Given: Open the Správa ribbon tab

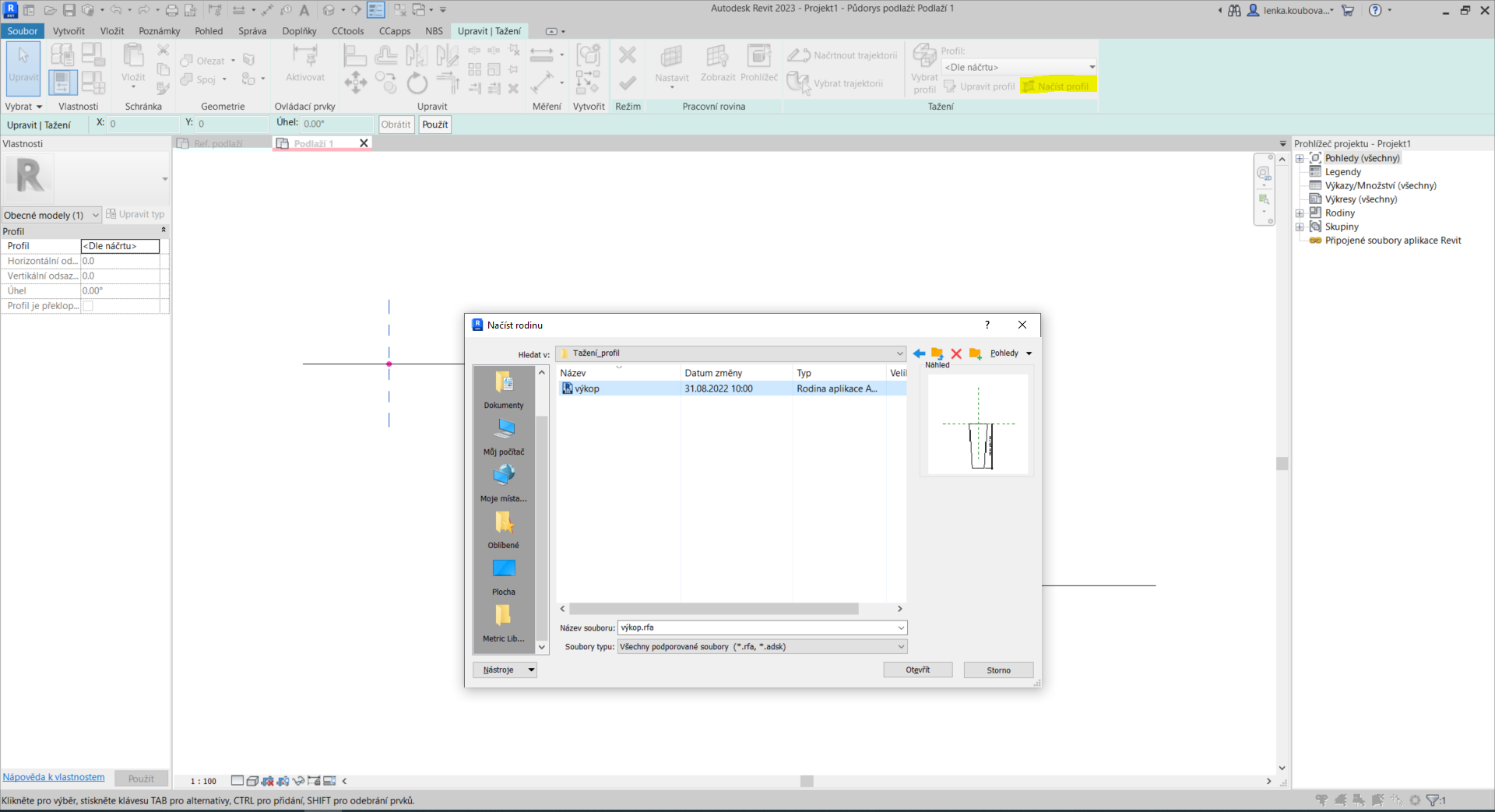Looking at the screenshot, I should point(252,31).
